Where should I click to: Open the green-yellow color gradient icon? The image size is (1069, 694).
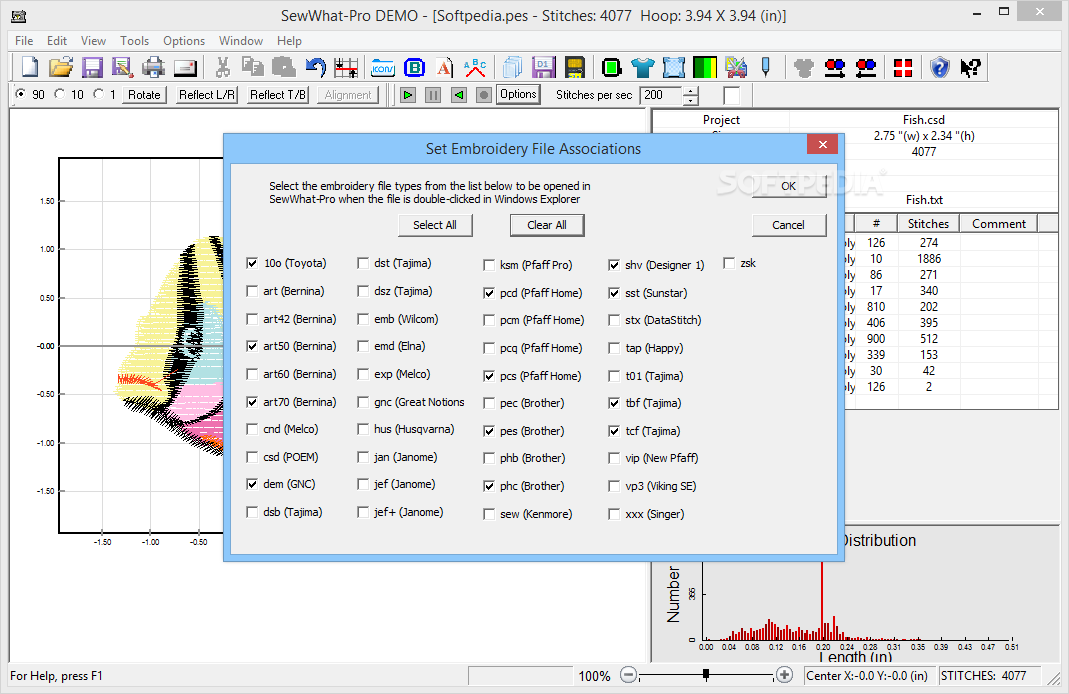[704, 67]
